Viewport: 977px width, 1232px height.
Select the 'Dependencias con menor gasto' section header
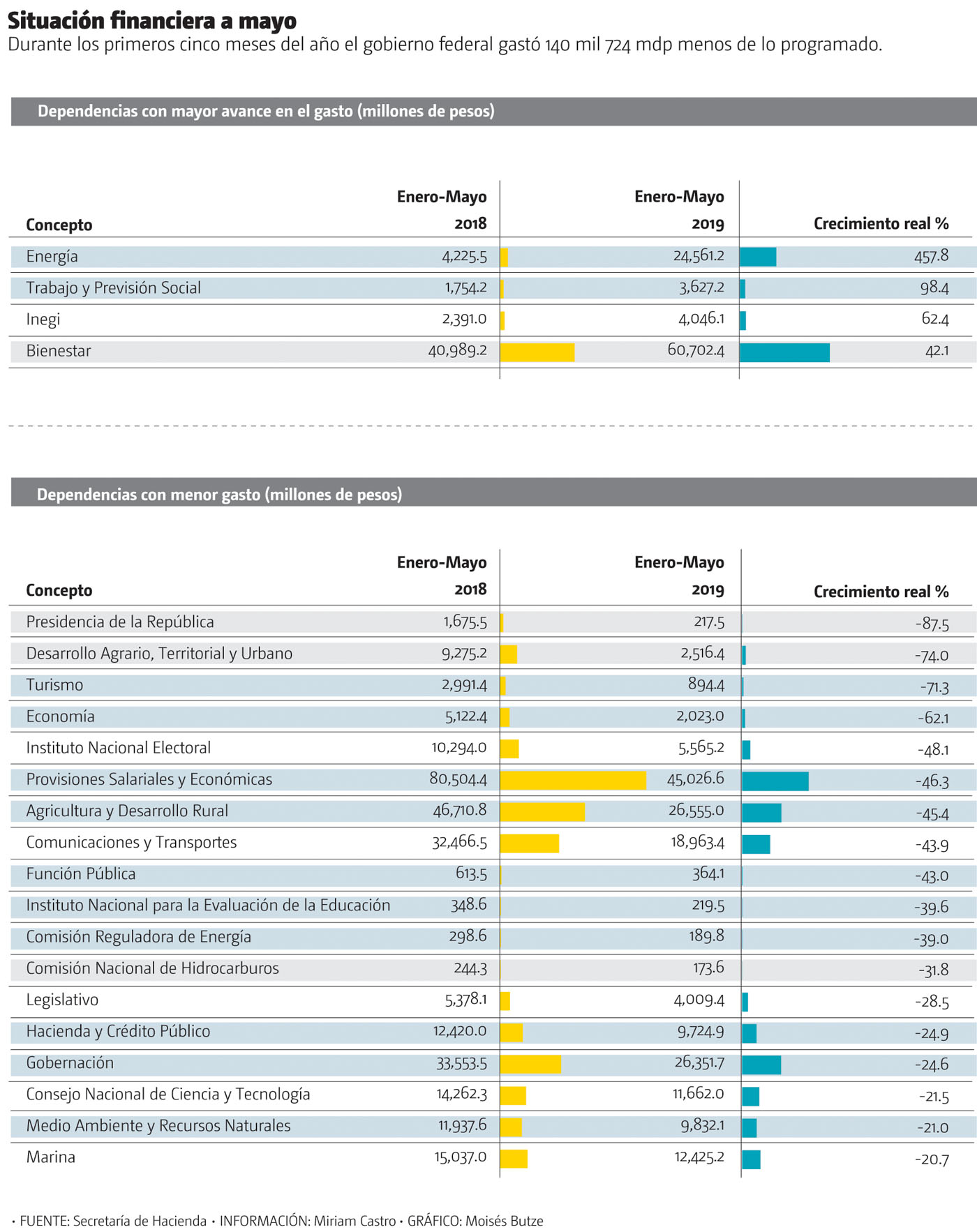(219, 495)
